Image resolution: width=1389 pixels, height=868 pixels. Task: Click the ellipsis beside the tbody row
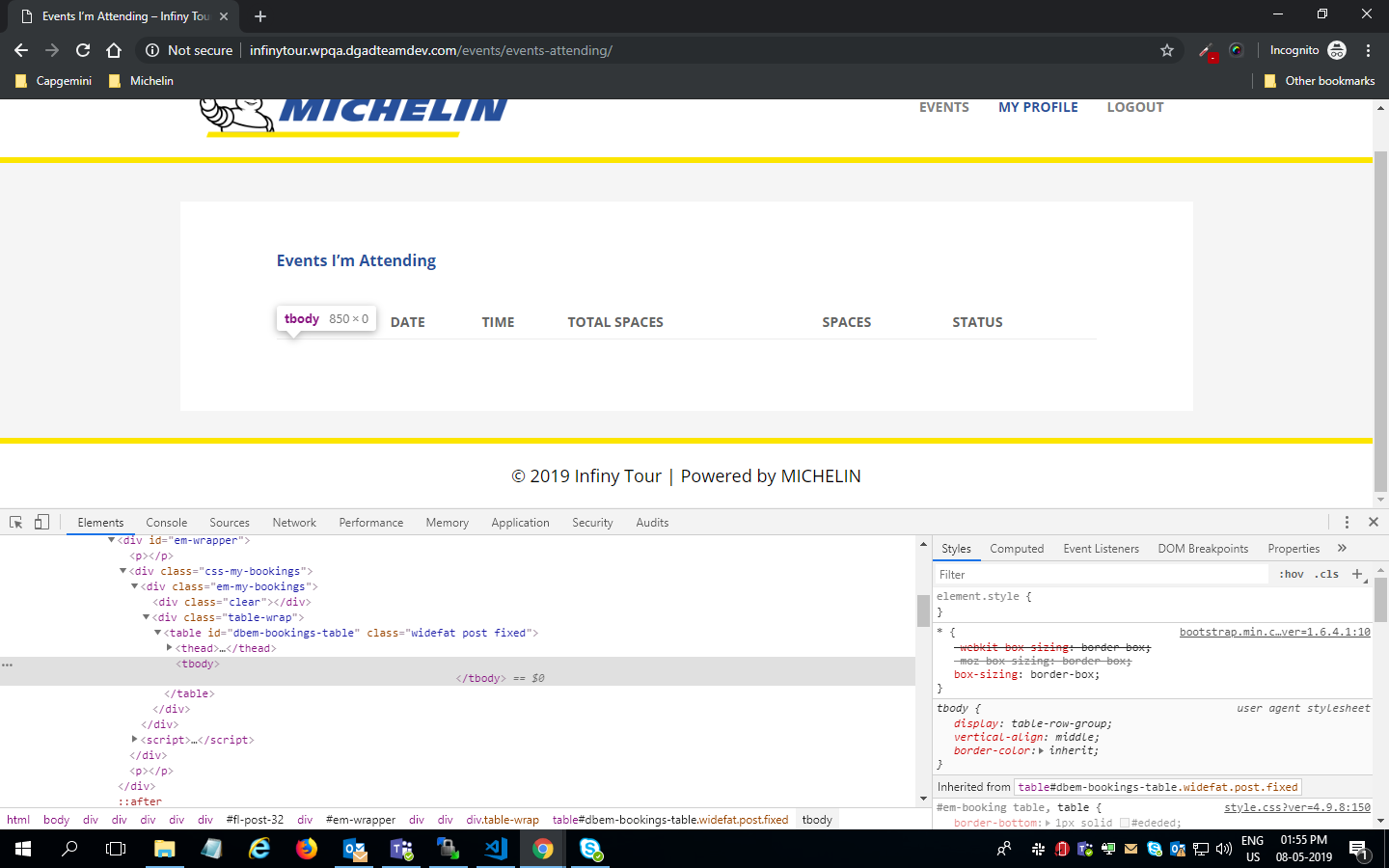[7, 665]
